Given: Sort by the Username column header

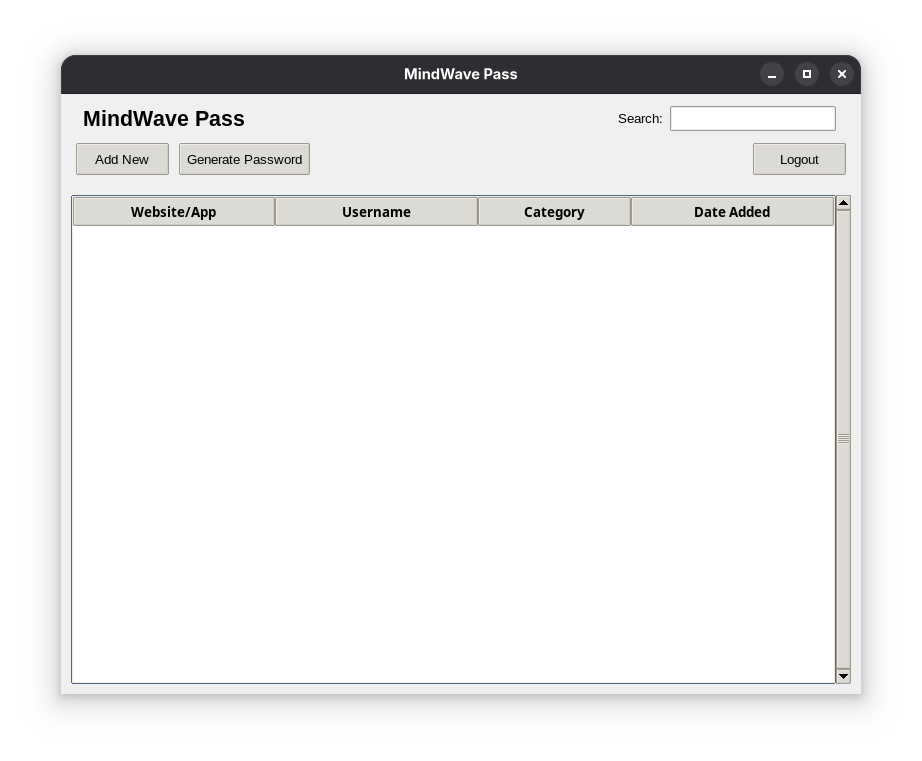Looking at the screenshot, I should coord(376,212).
